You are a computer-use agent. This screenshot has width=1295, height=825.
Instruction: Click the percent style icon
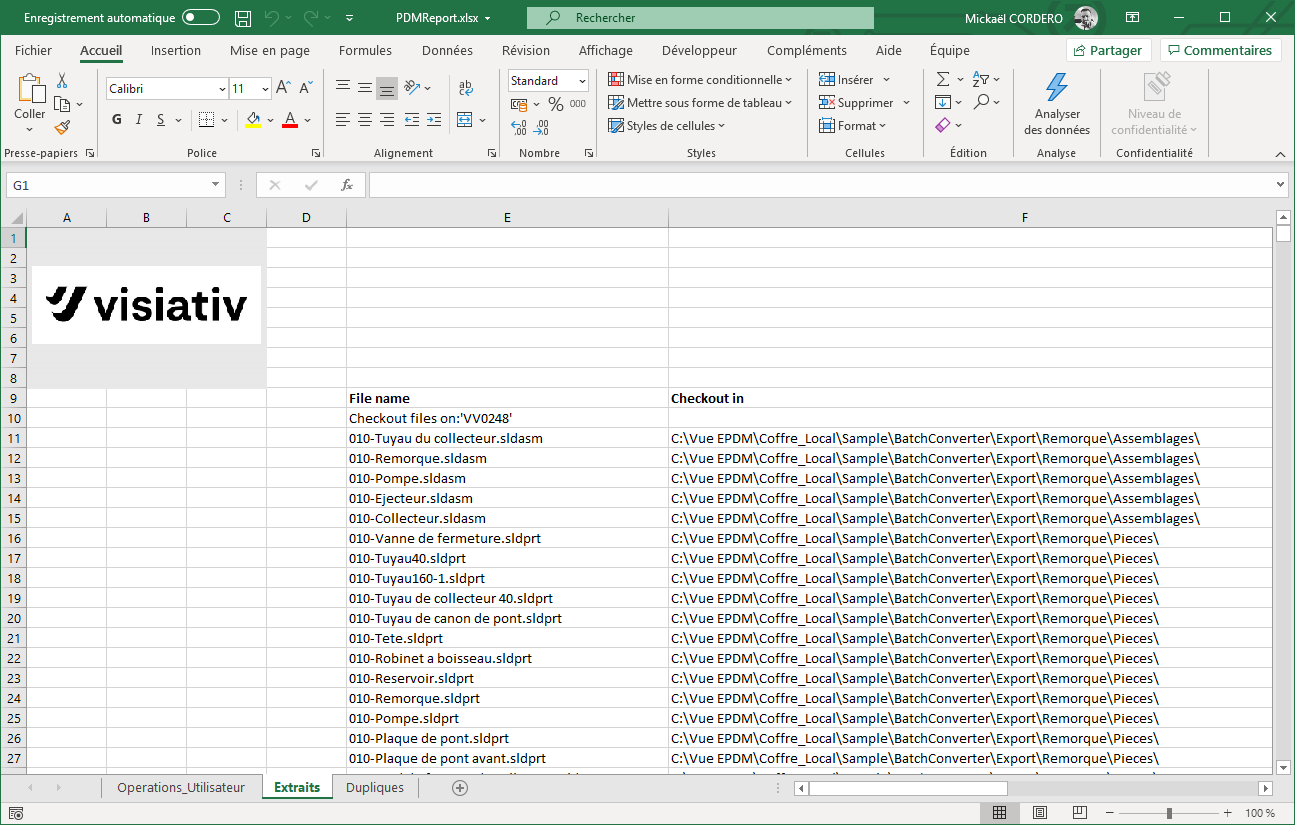[555, 104]
